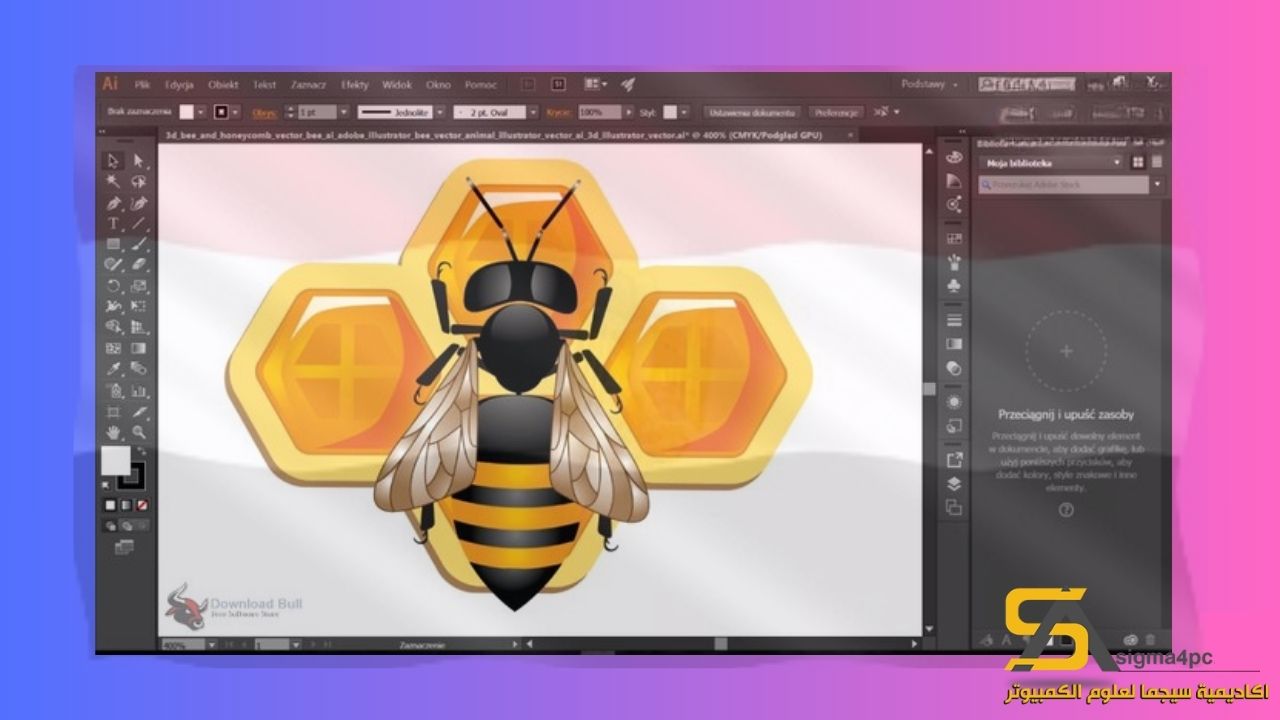Reset to default fill and stroke
This screenshot has height=720, width=1280.
tap(105, 483)
